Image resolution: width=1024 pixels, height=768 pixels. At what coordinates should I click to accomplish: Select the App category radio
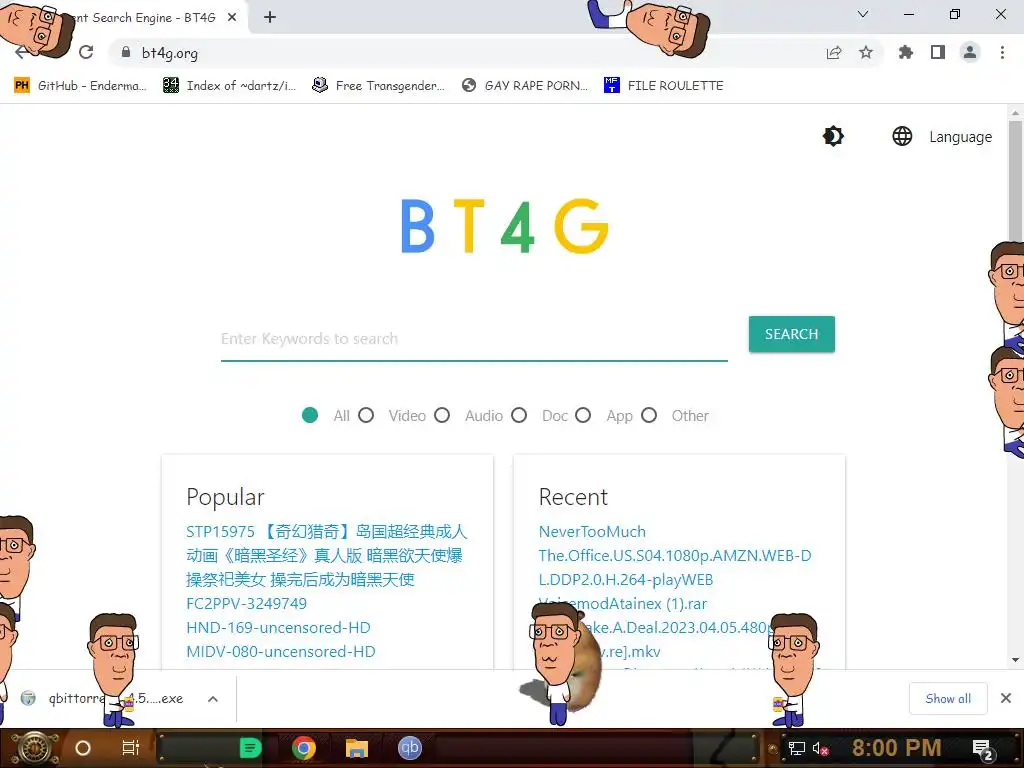click(x=583, y=415)
